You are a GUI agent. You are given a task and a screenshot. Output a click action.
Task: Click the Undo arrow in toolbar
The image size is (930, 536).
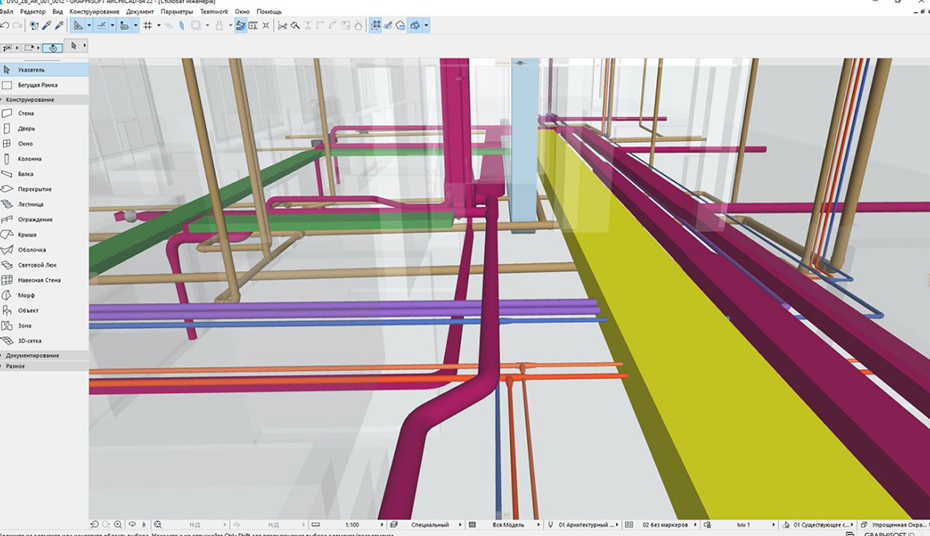point(5,25)
